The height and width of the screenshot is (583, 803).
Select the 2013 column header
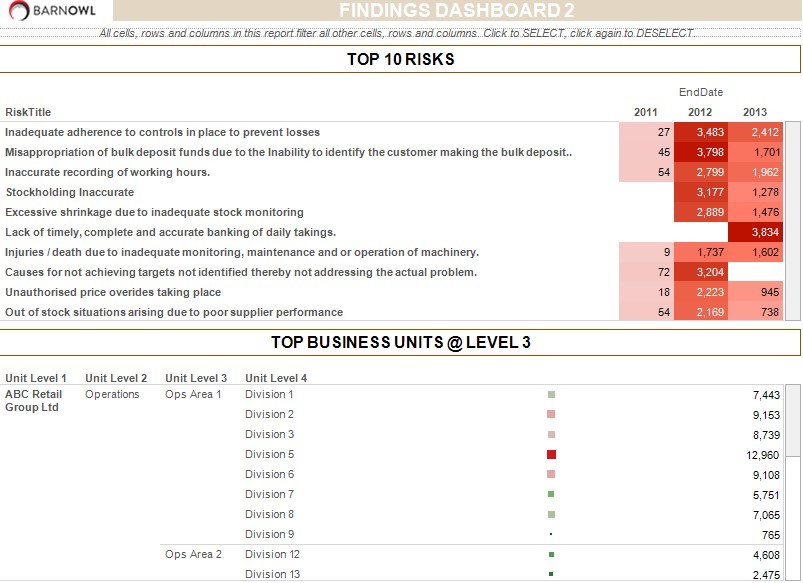pos(755,112)
